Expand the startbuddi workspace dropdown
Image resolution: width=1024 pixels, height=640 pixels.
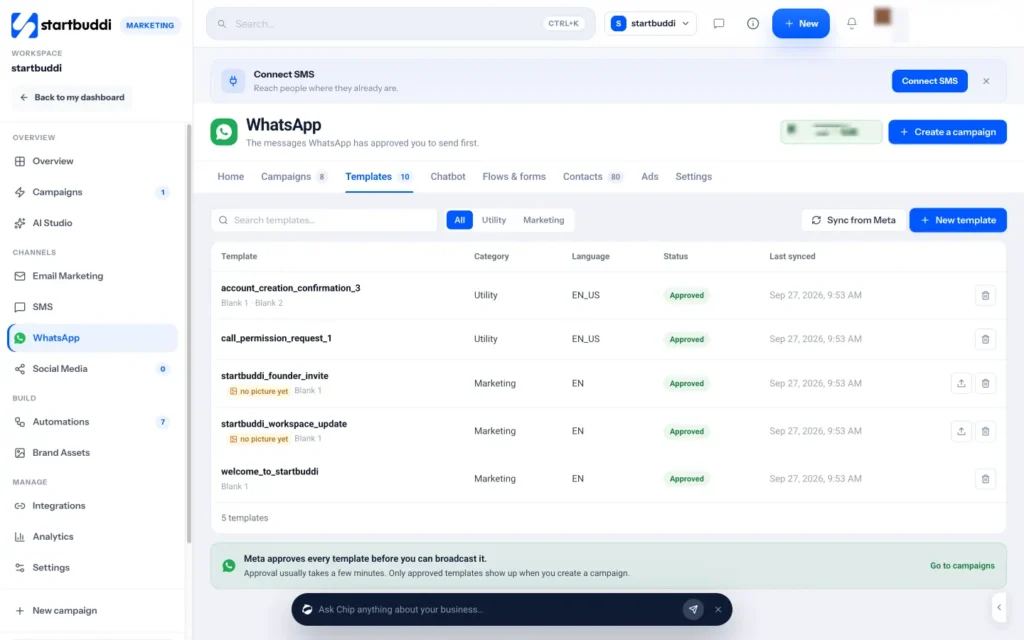650,24
